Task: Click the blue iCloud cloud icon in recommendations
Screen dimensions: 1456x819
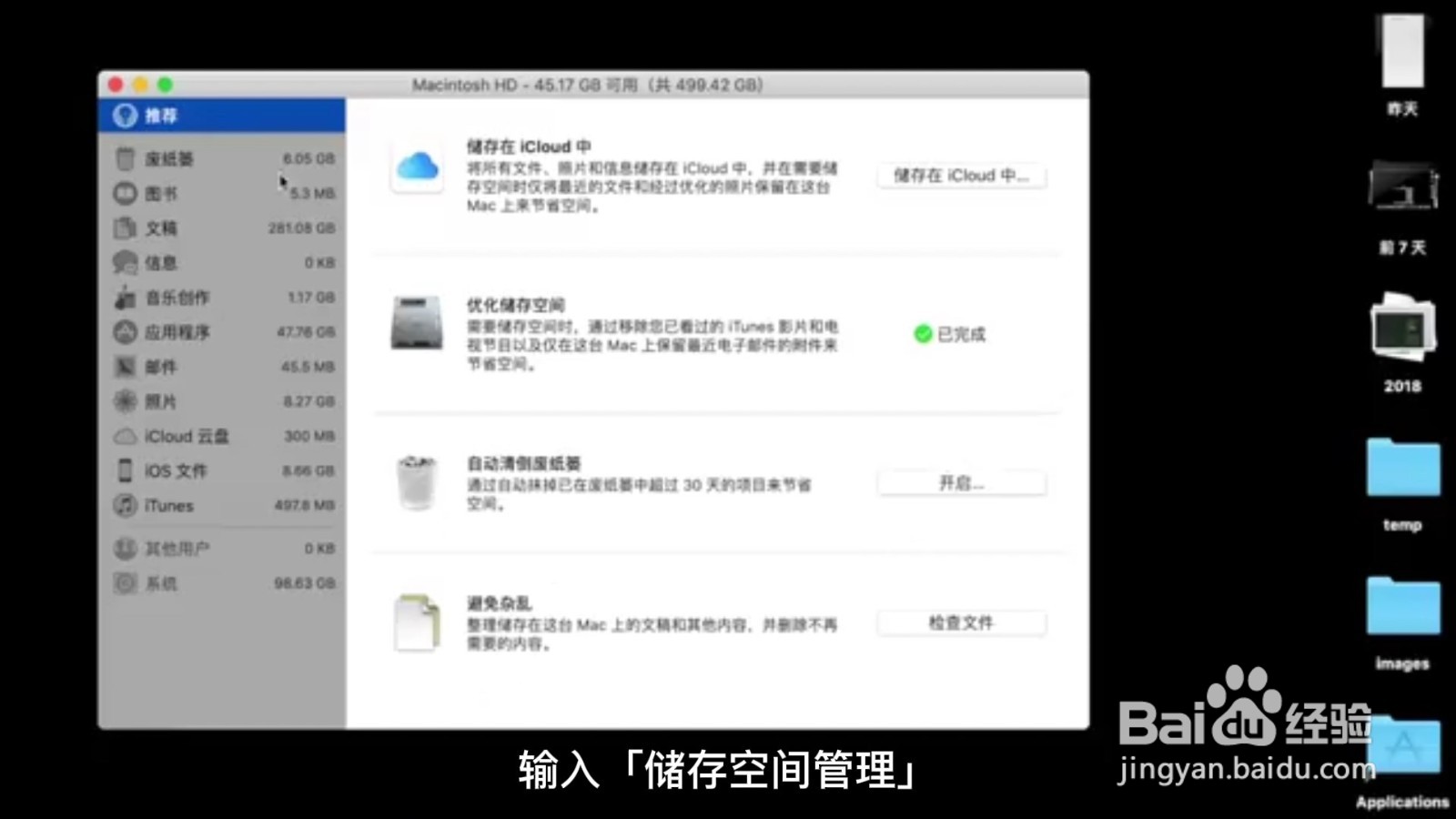Action: (418, 167)
